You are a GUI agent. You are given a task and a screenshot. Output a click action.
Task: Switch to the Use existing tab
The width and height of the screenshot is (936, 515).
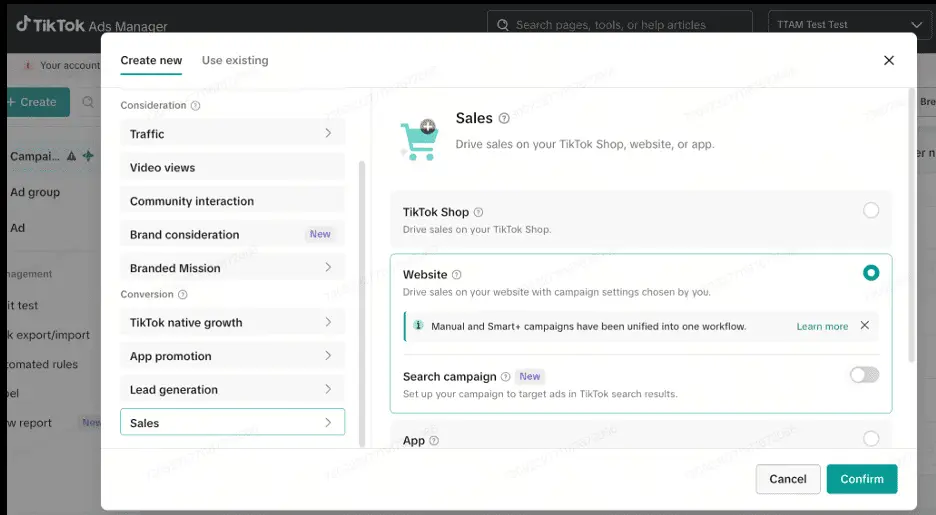coord(235,60)
